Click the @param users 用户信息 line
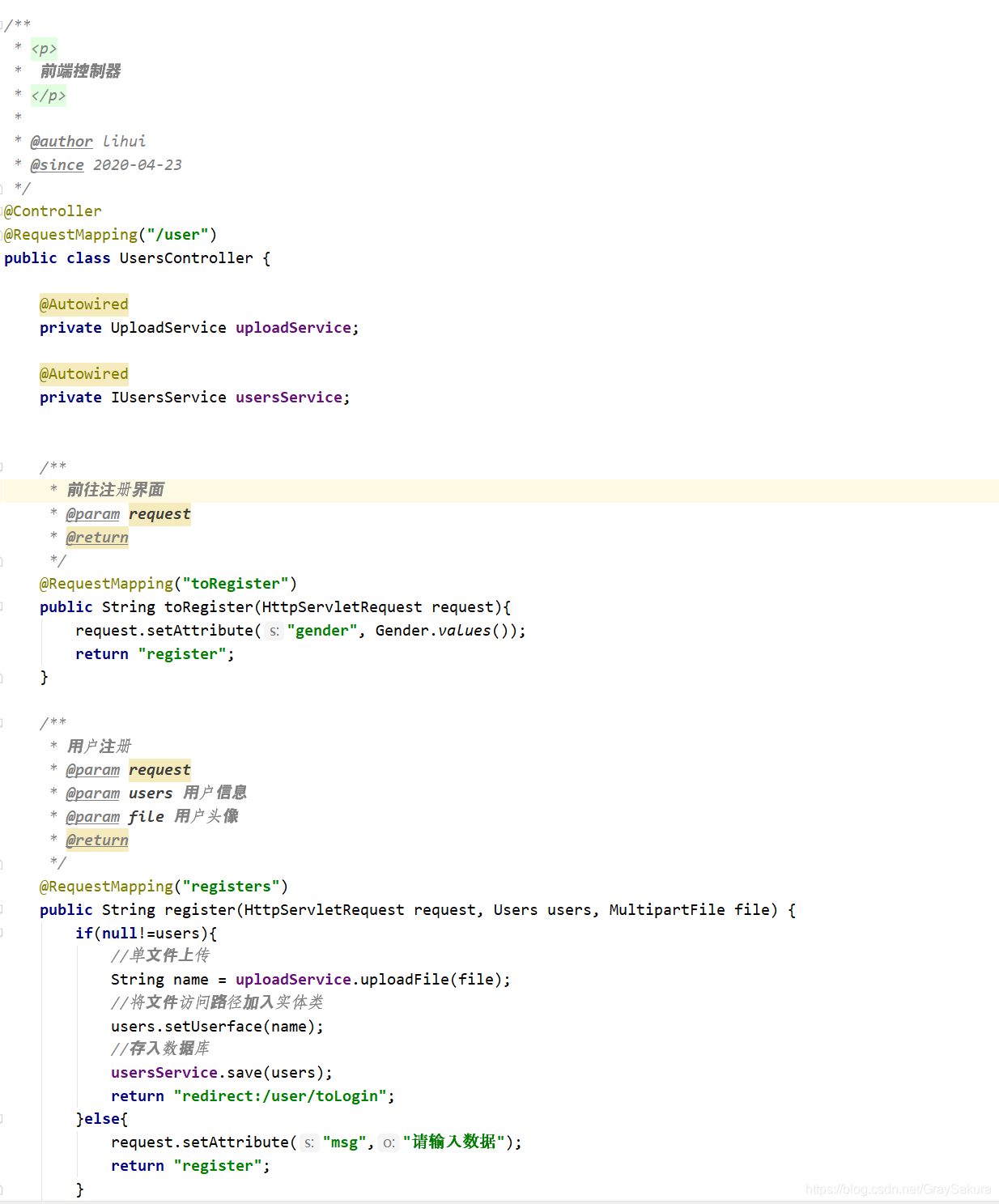Viewport: 999px width, 1204px height. click(156, 793)
